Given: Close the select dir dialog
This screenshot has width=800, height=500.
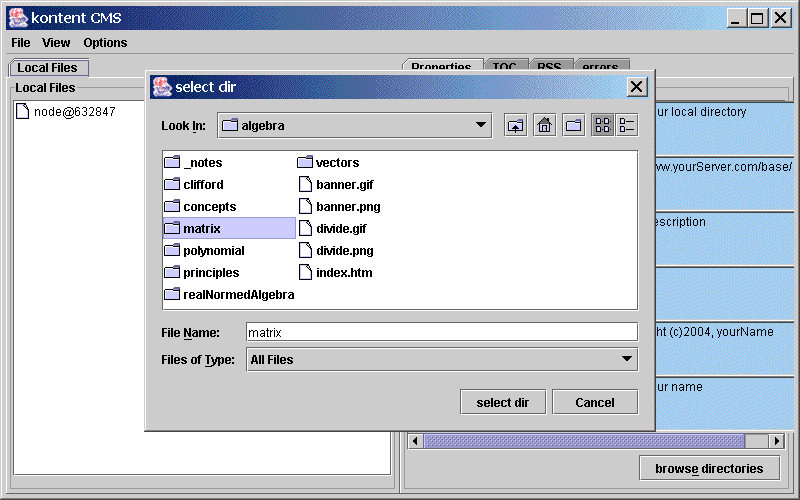Looking at the screenshot, I should pos(637,87).
